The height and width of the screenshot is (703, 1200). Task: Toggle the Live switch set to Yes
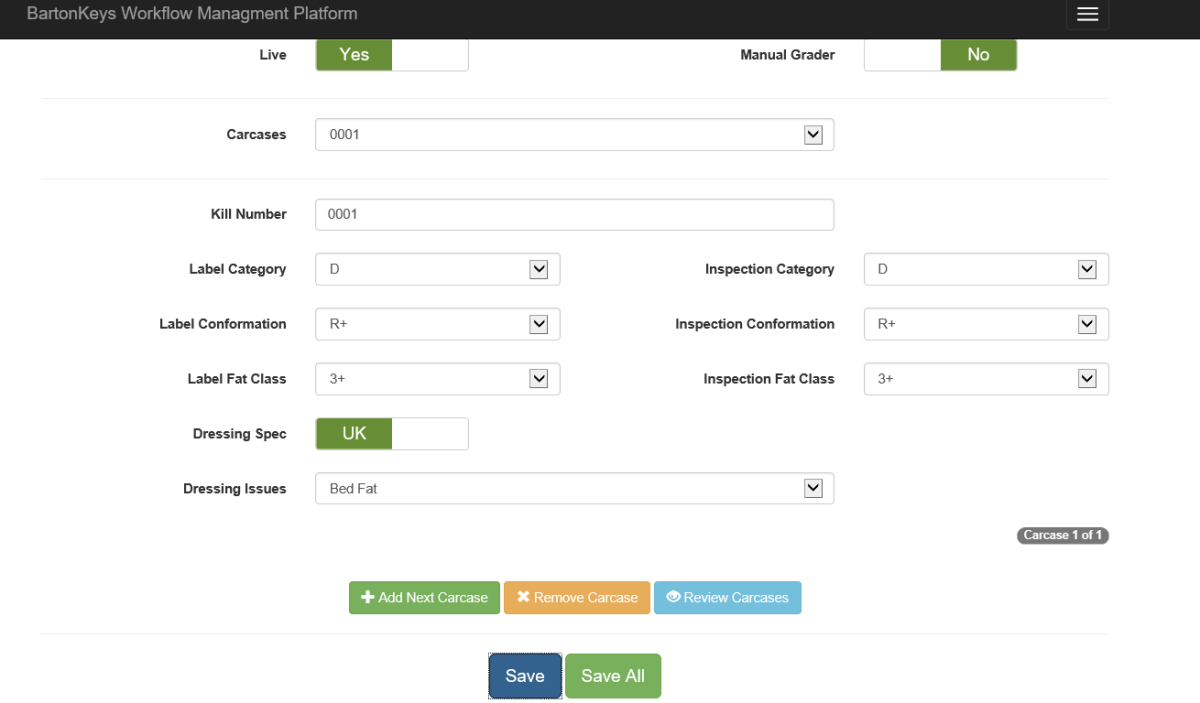[x=392, y=55]
